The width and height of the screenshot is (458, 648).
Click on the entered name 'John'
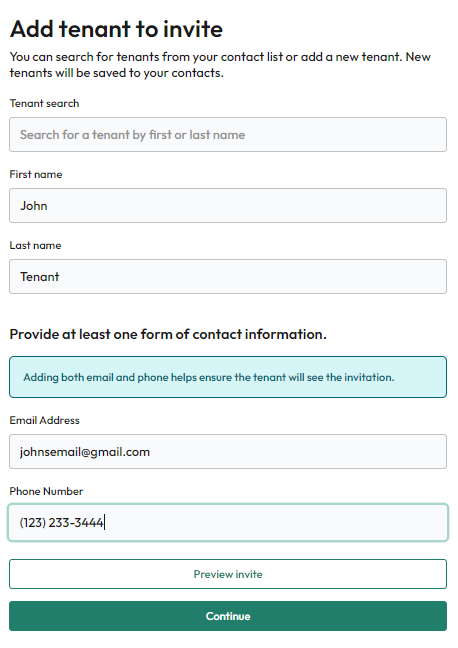pos(34,206)
